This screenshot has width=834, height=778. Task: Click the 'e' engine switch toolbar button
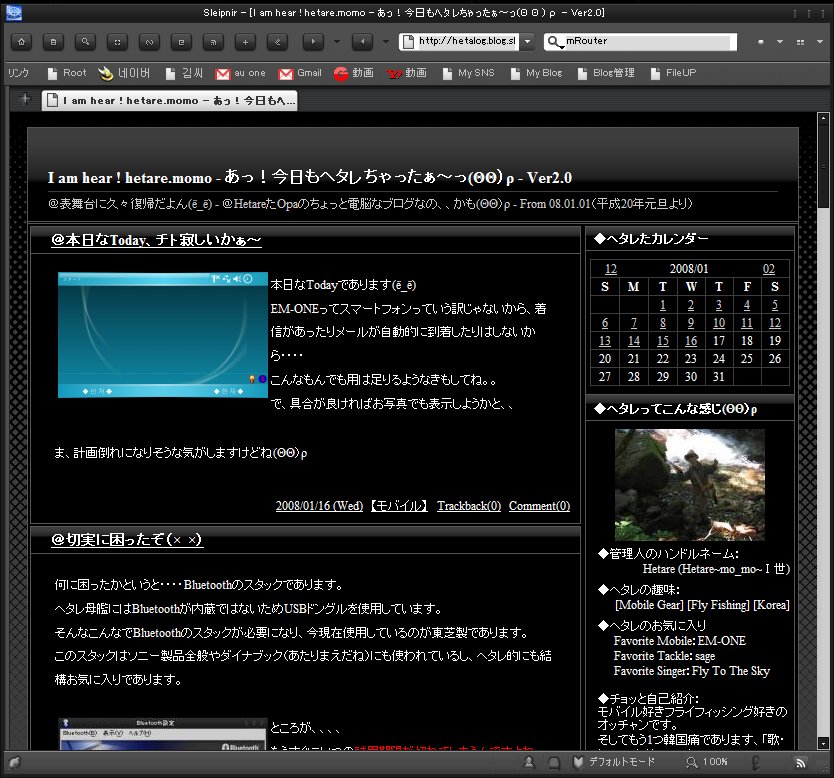point(181,41)
